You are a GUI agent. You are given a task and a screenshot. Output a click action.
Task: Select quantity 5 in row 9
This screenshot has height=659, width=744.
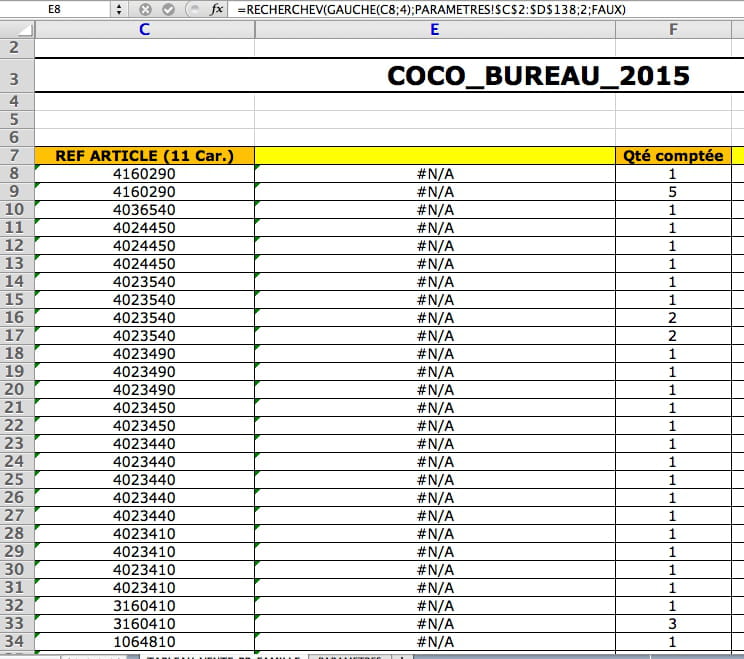tap(673, 192)
